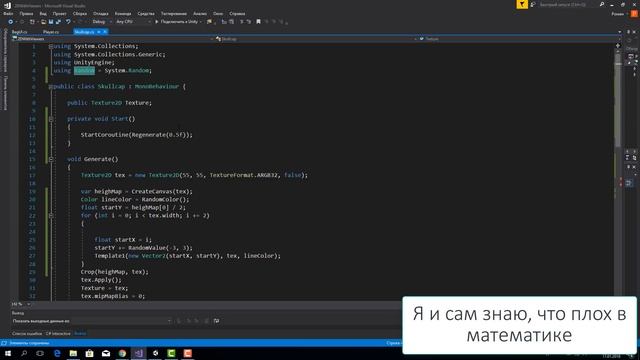Click the editor vertical scrollbar thumb
This screenshot has height=360, width=640.
tap(618, 100)
